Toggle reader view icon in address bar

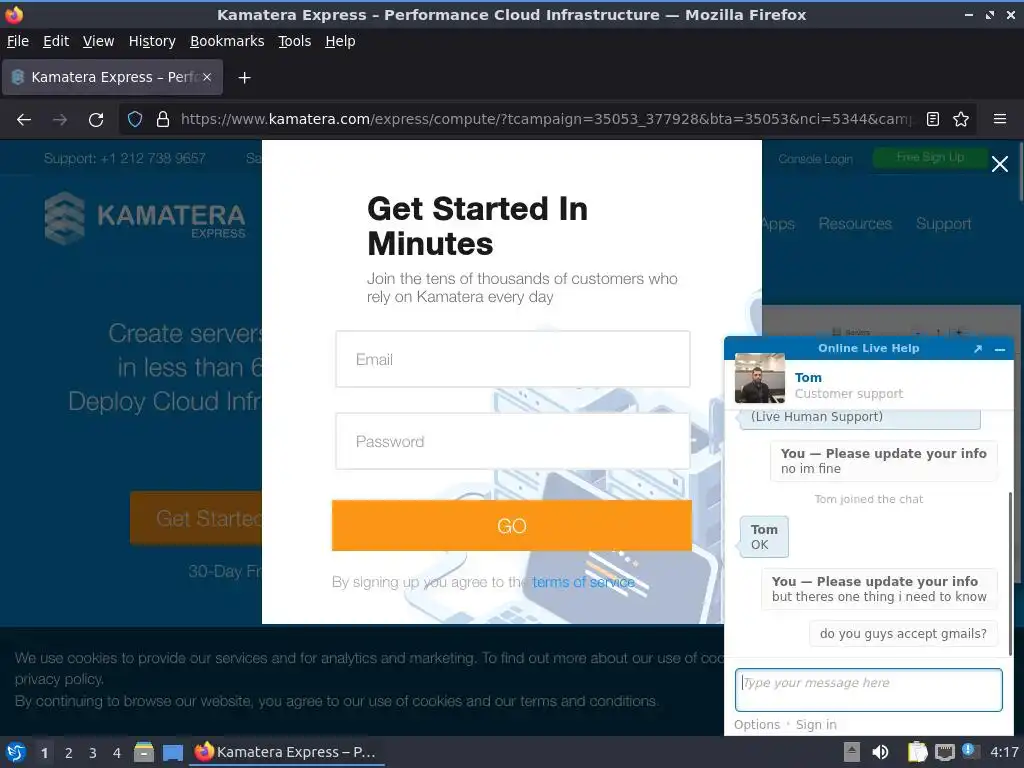pos(933,119)
